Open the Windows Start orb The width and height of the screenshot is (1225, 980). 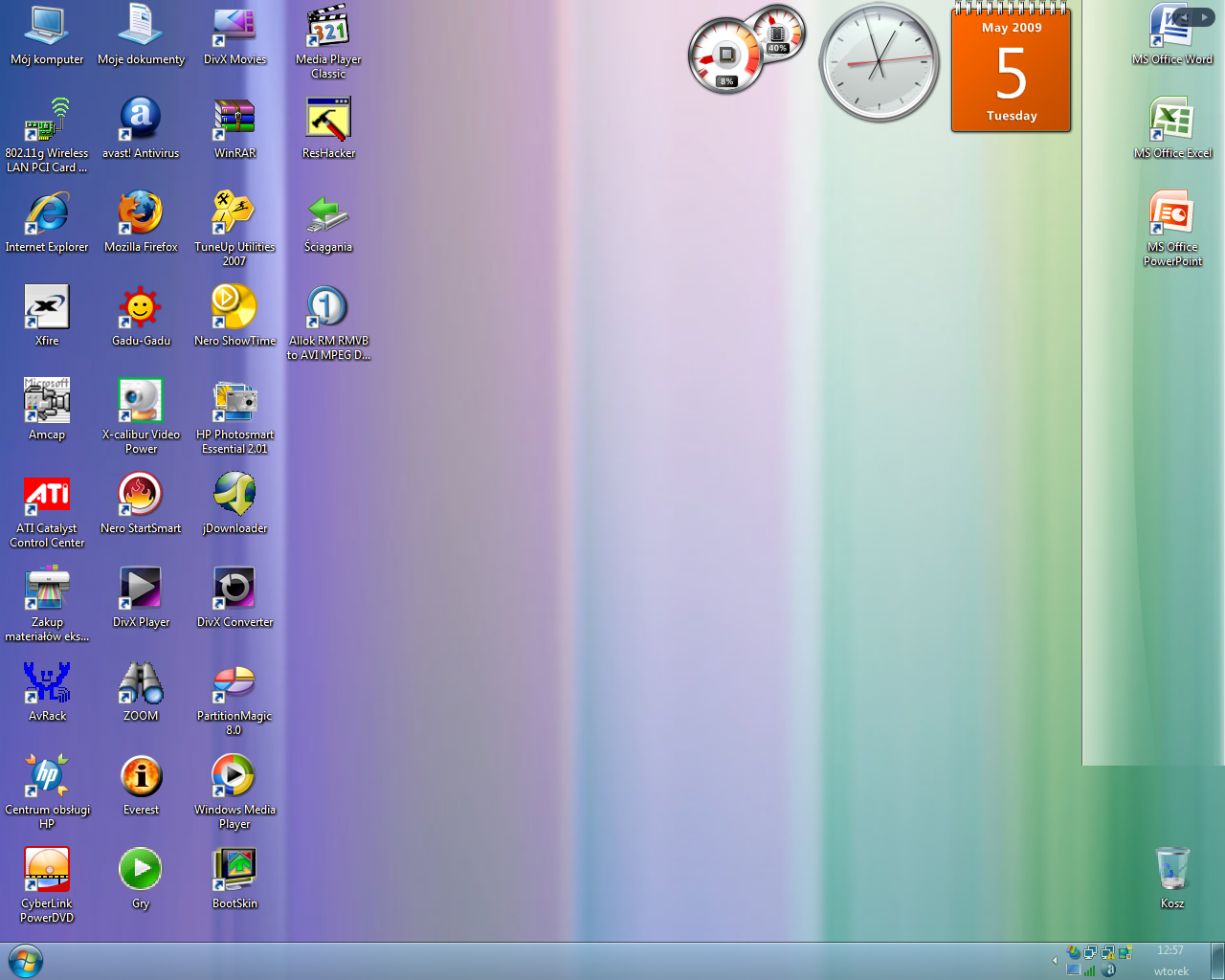(x=25, y=961)
